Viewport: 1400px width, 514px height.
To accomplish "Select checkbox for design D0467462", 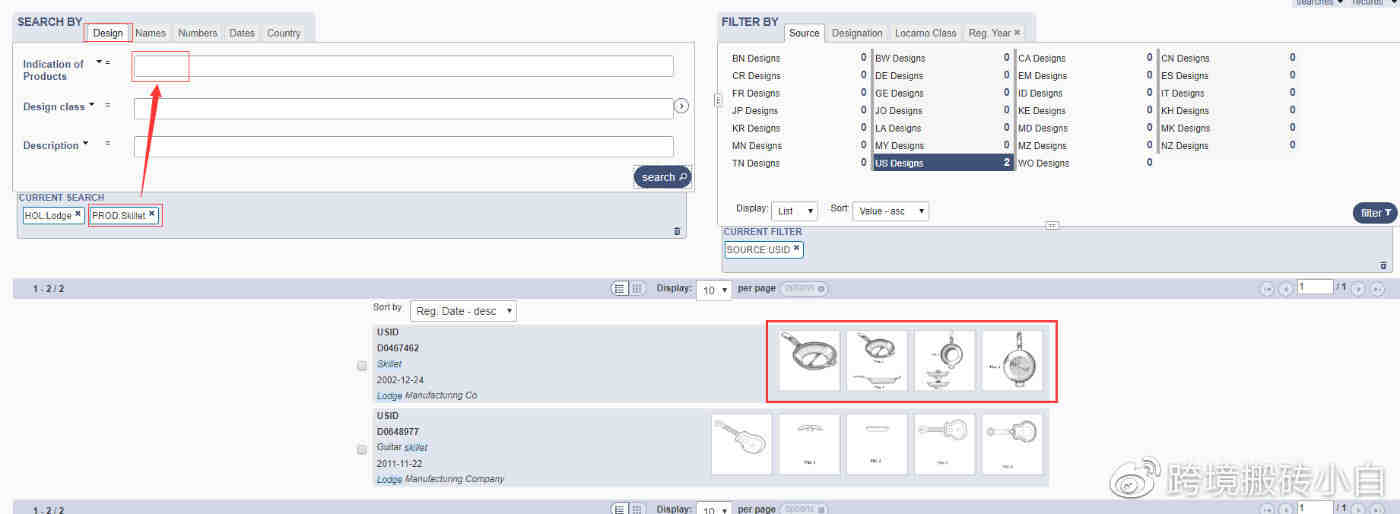I will point(362,366).
